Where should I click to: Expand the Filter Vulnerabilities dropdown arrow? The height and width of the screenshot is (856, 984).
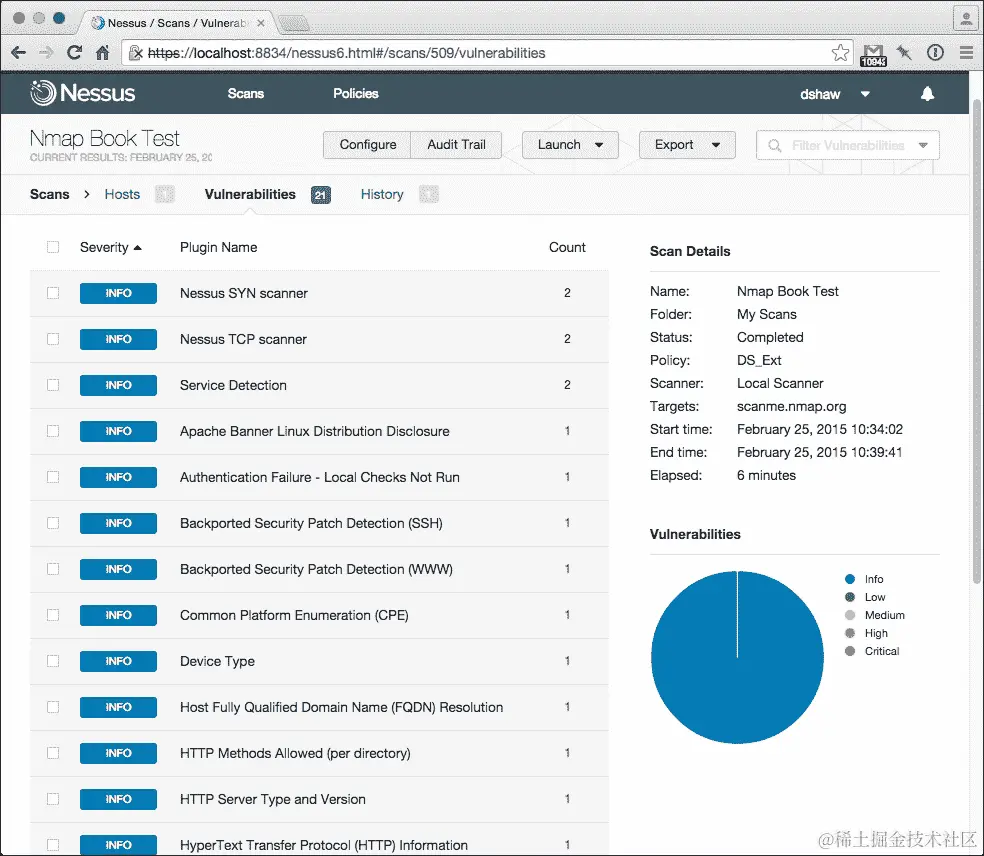click(x=923, y=145)
